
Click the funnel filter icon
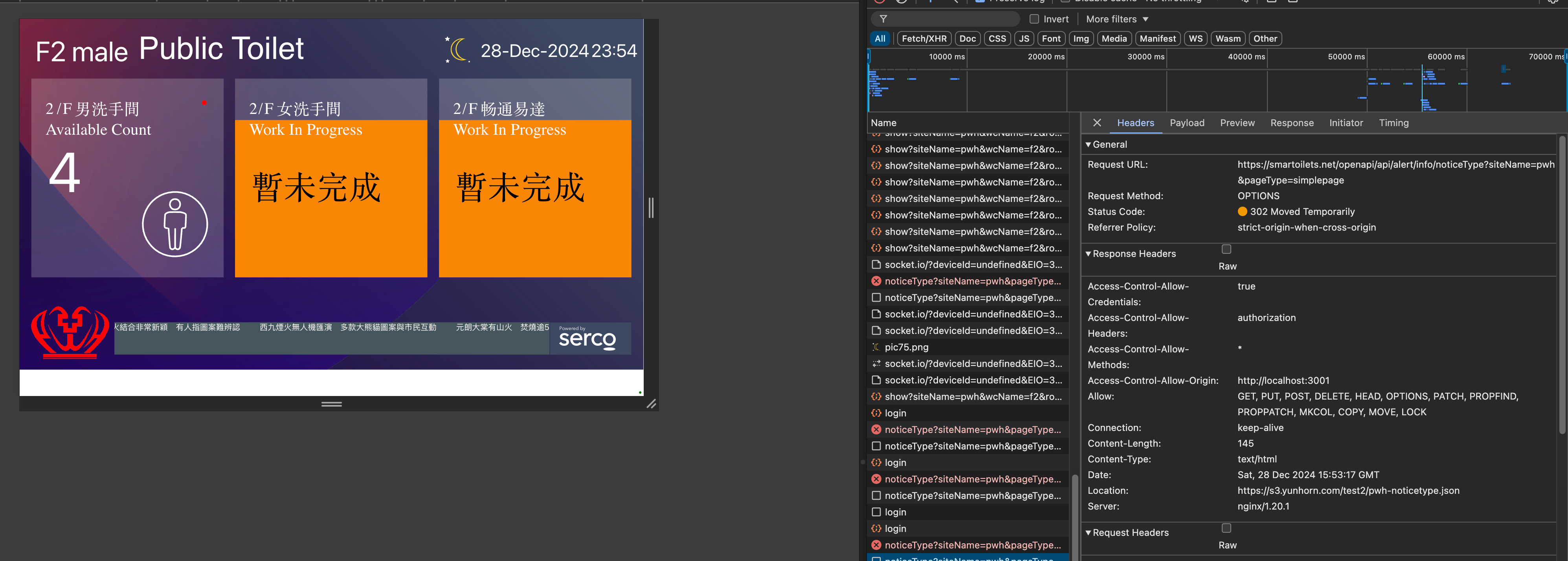[x=883, y=20]
